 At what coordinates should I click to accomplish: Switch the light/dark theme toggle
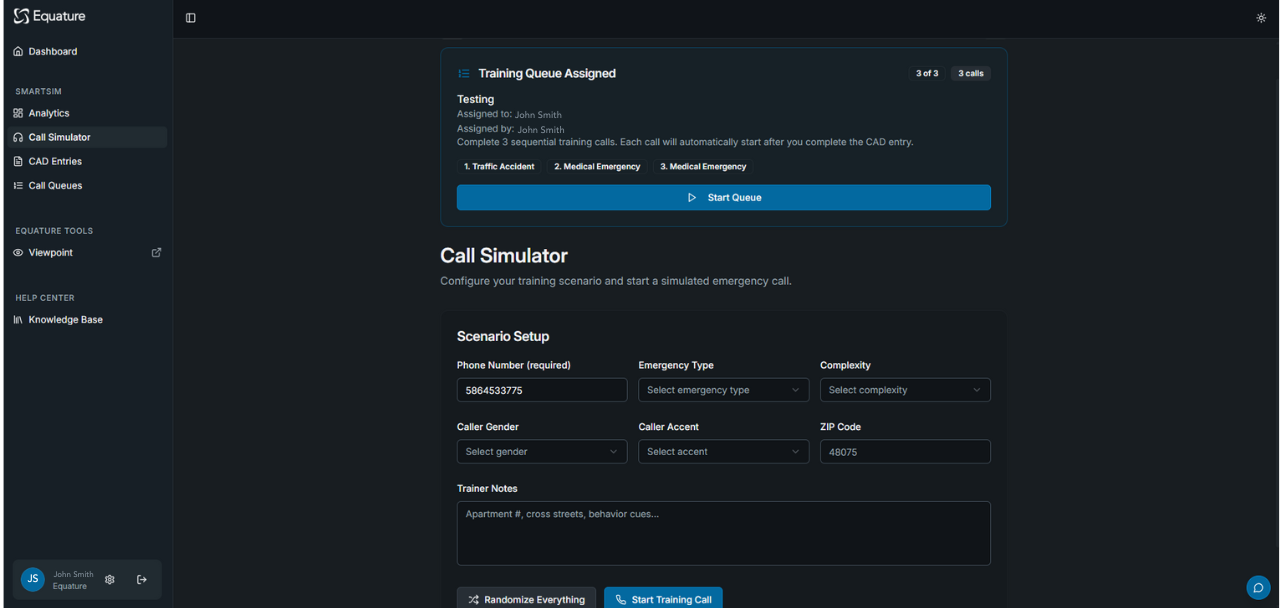click(x=1261, y=18)
